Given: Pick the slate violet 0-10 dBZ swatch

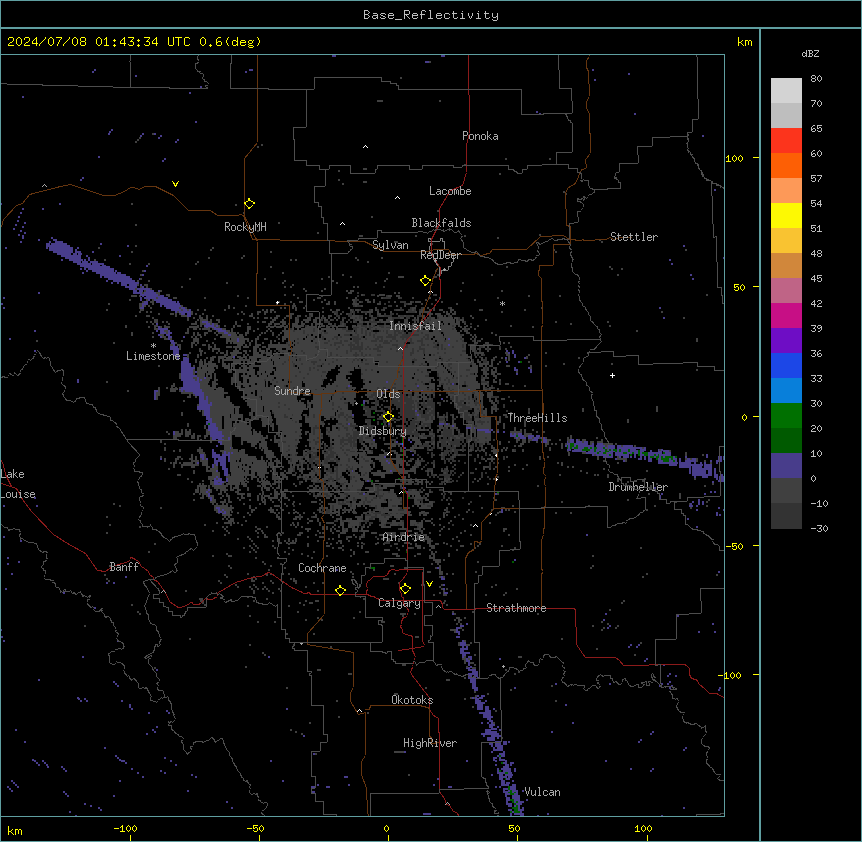Looking at the screenshot, I should (x=786, y=466).
